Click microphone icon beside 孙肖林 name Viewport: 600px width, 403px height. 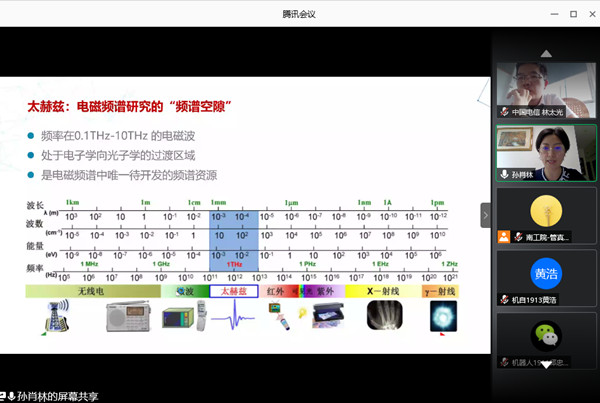[505, 174]
